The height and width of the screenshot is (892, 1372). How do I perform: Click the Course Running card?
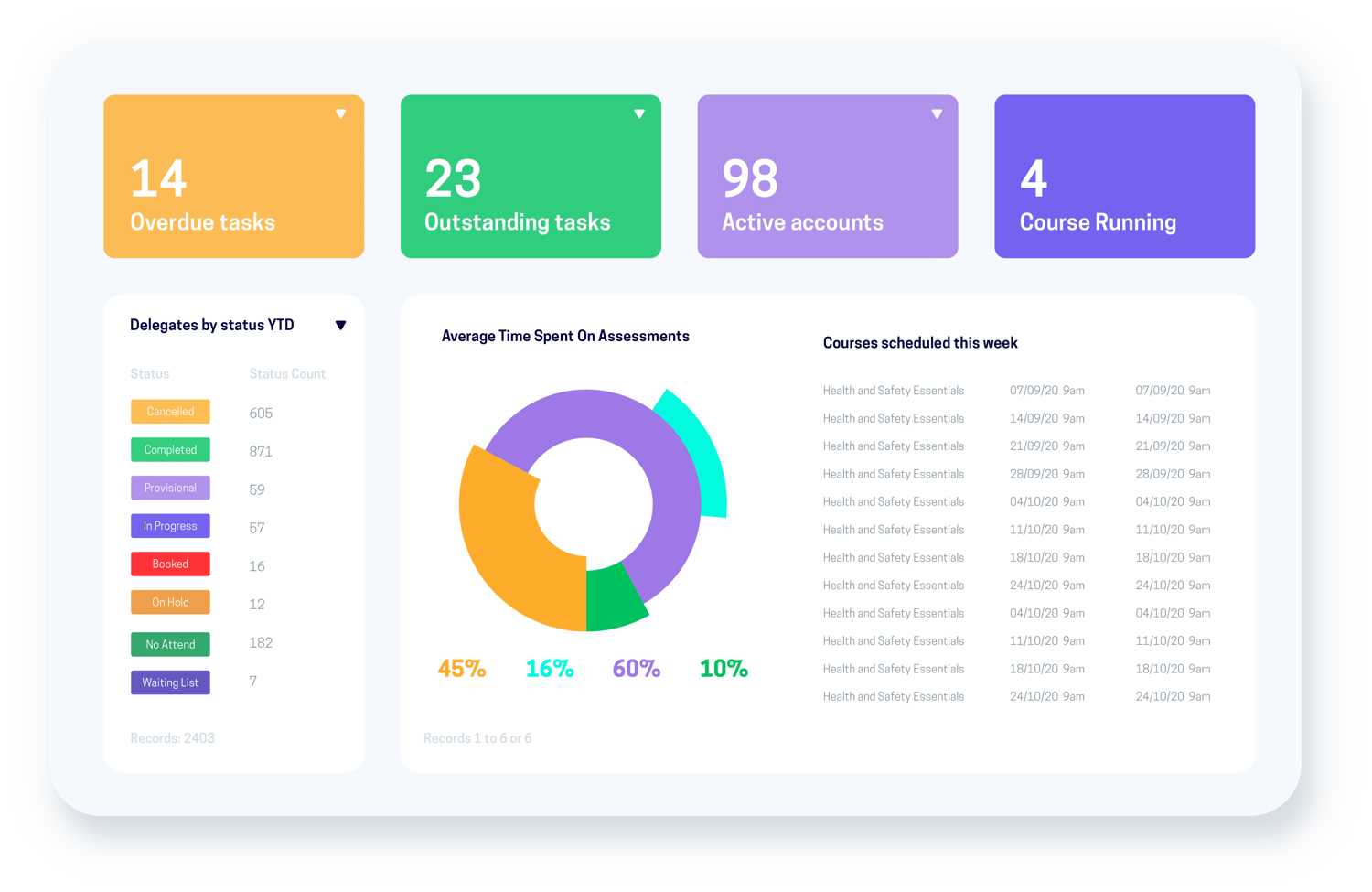(1124, 177)
